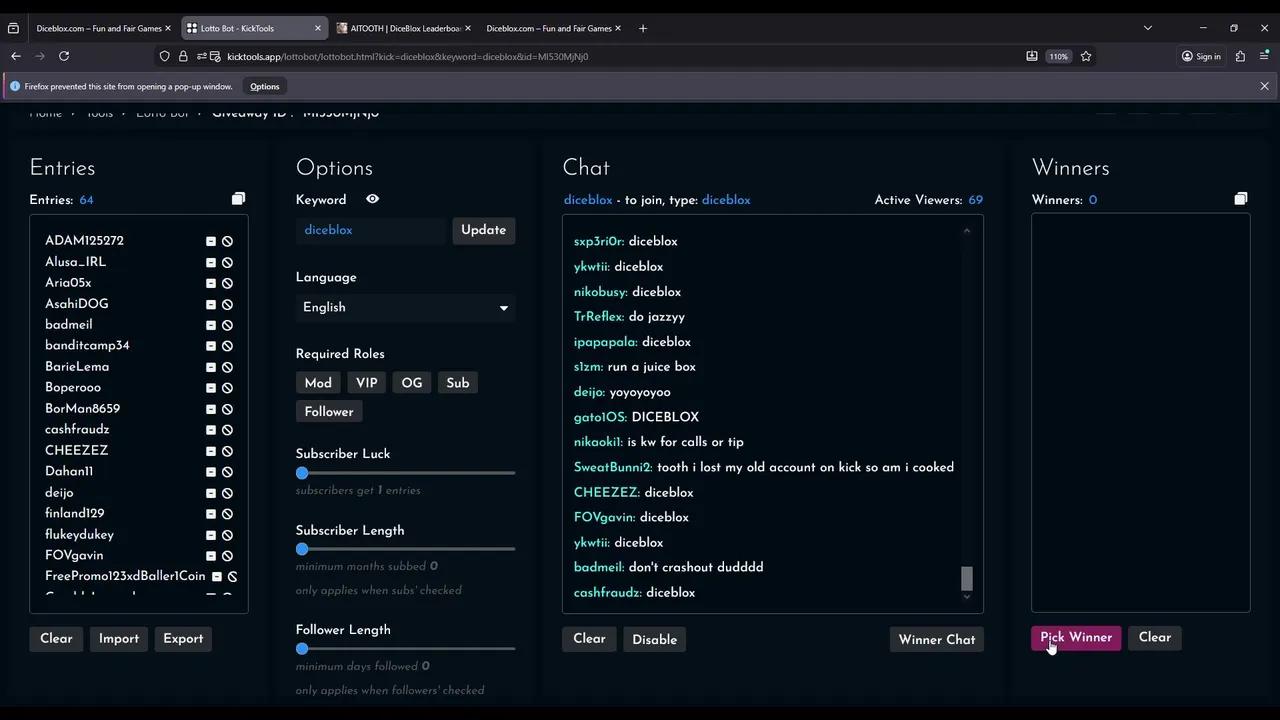Toggle the VIP required role
Screen dimensions: 1280x720
pyautogui.click(x=367, y=383)
